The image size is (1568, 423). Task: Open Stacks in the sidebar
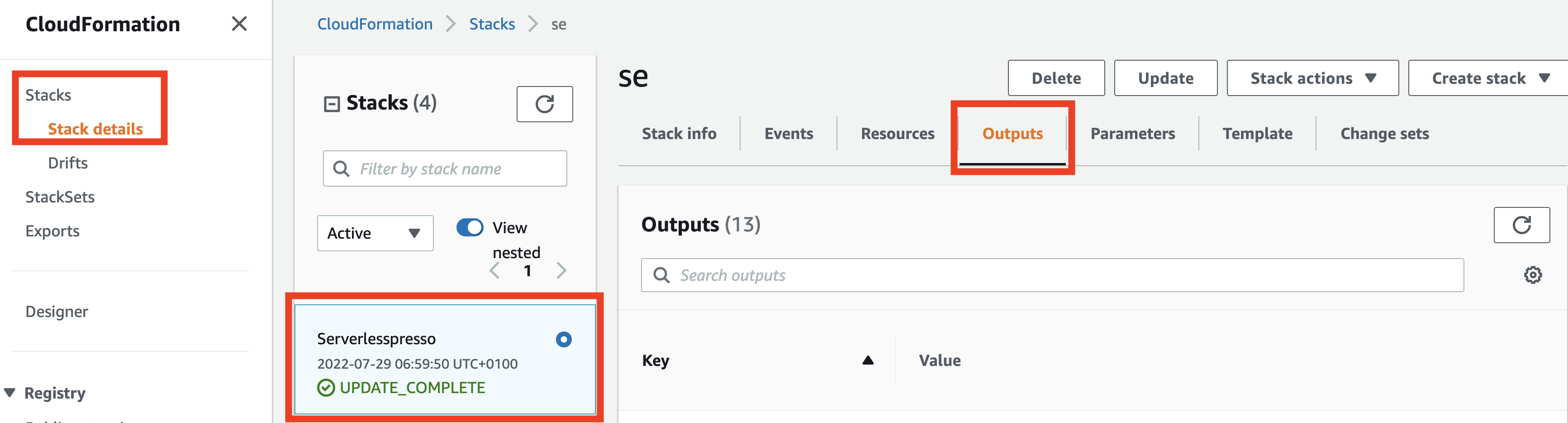coord(48,95)
